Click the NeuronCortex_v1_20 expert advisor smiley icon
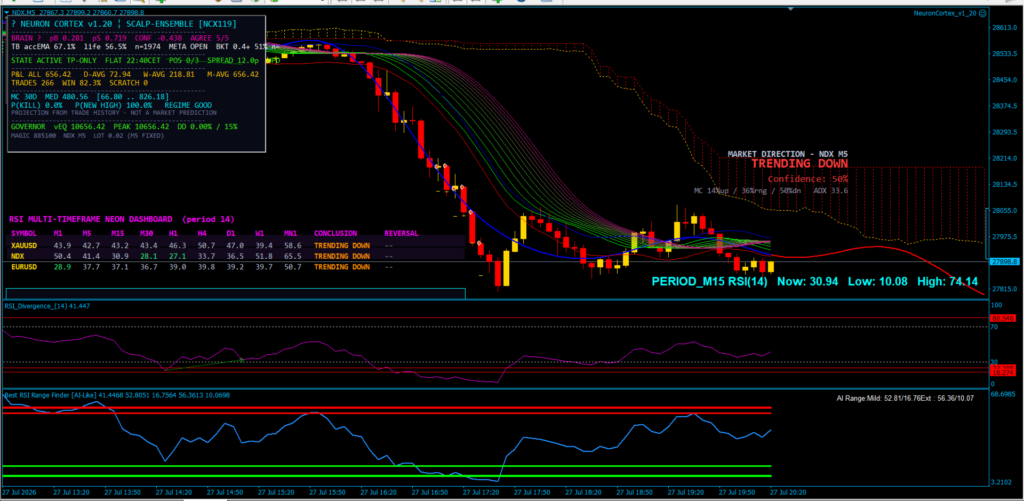 click(982, 13)
